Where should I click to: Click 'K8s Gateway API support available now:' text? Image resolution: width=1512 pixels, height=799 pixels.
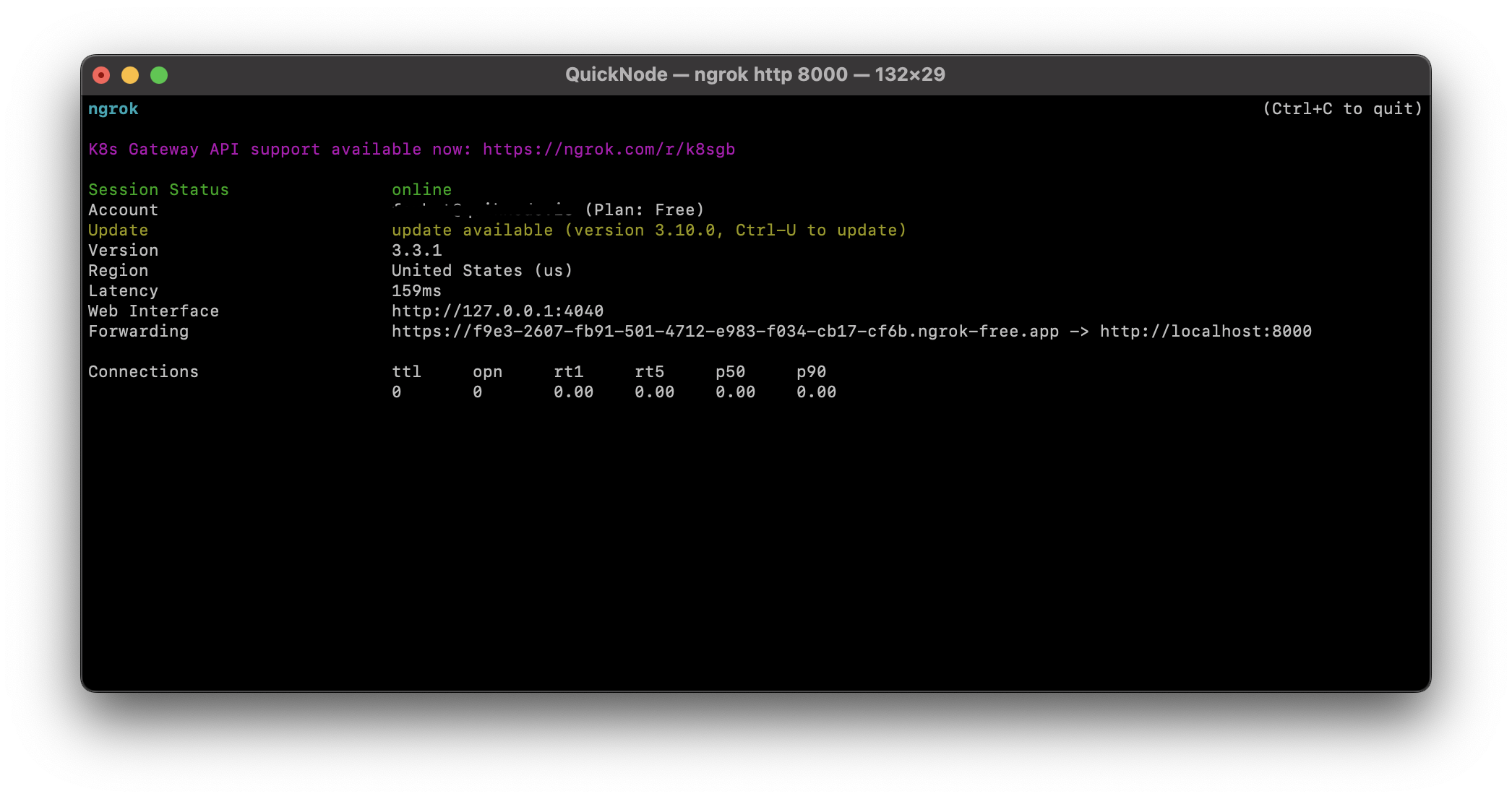point(280,150)
